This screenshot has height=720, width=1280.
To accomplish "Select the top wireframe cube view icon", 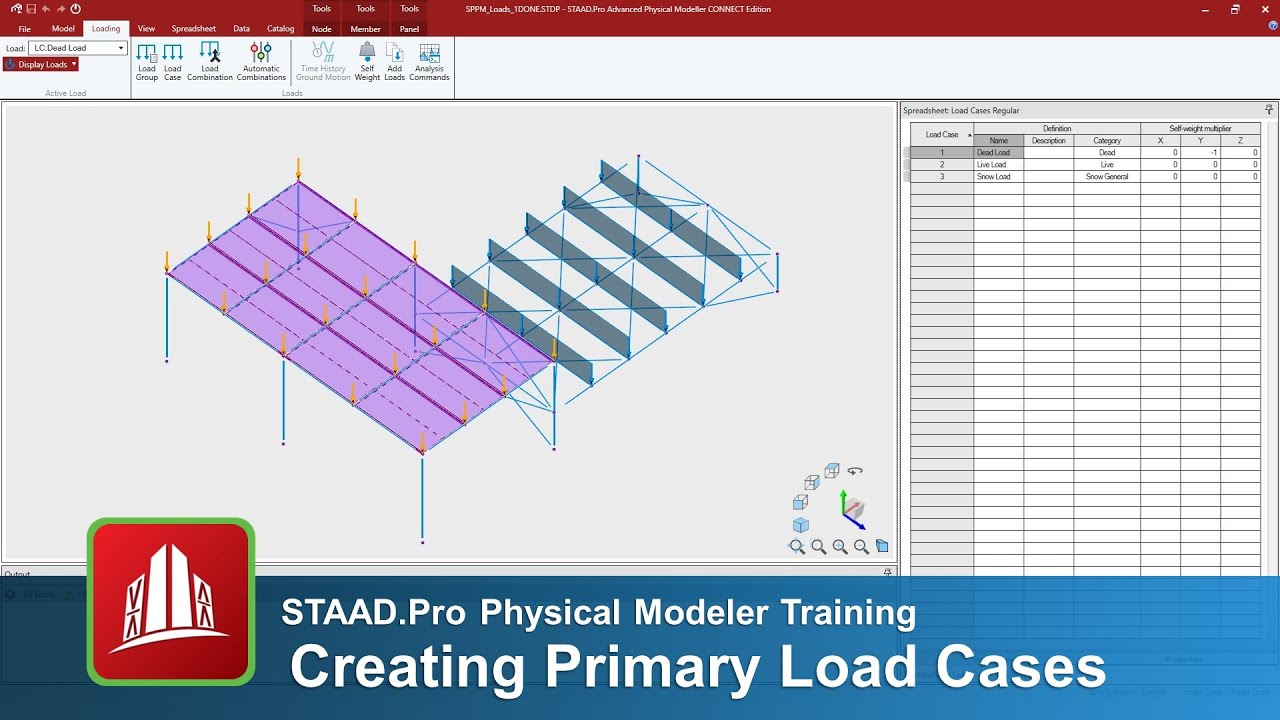I will click(832, 470).
